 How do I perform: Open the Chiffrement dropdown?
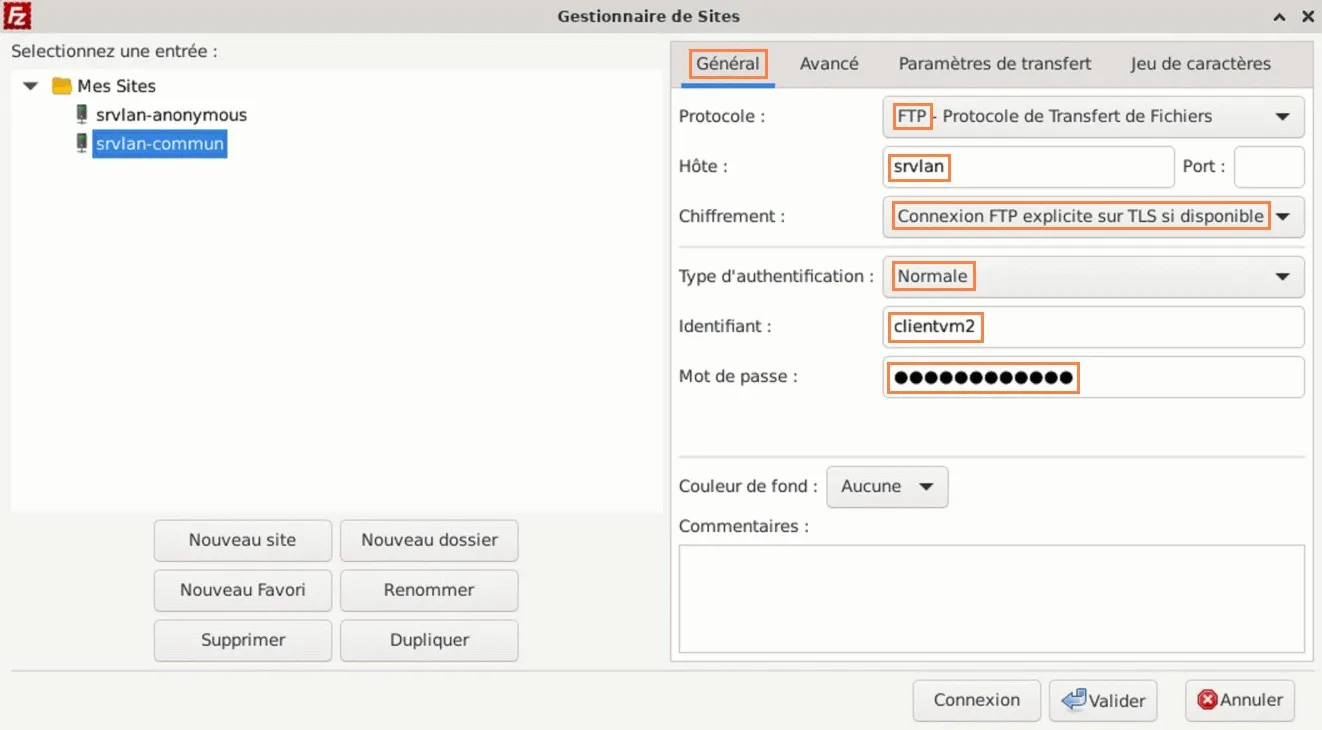(1094, 216)
